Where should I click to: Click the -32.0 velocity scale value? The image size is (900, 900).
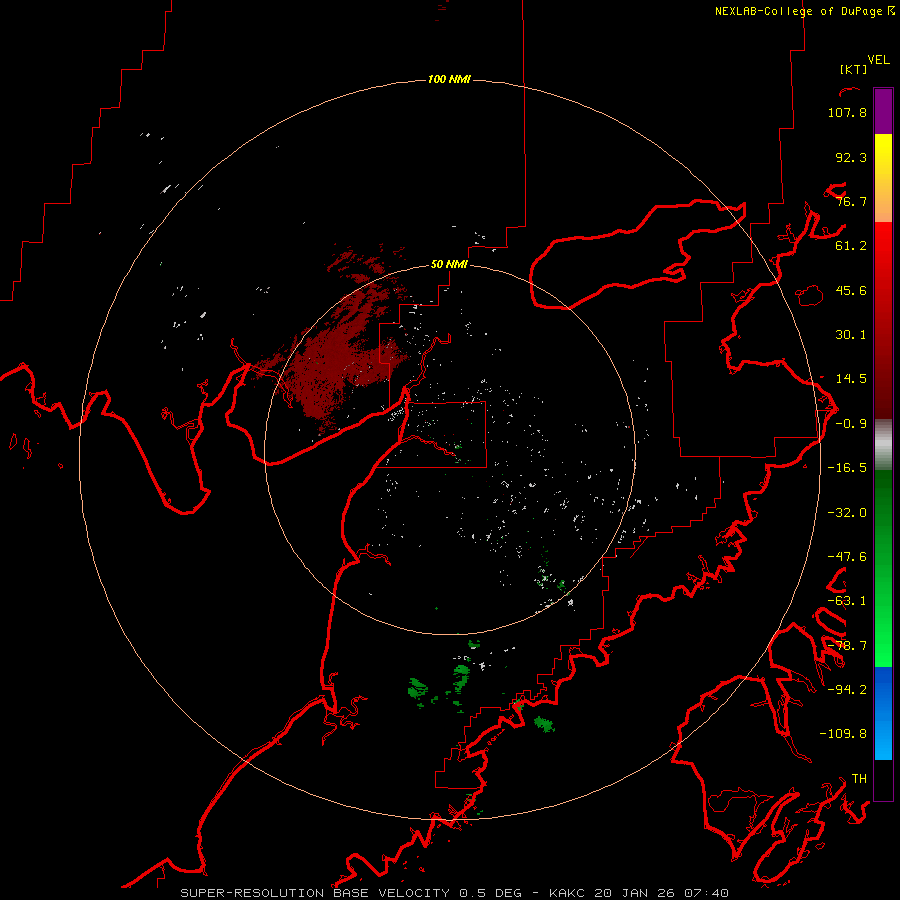click(x=847, y=513)
